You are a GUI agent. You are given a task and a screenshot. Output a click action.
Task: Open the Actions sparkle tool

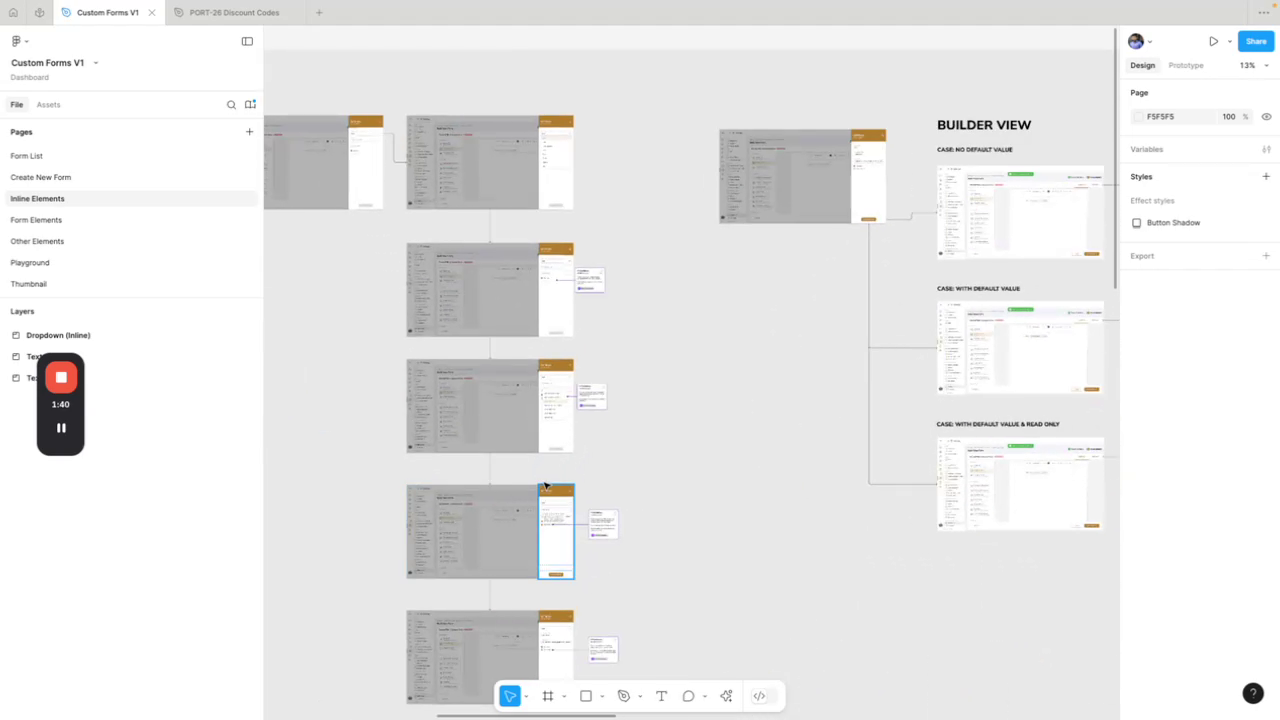727,696
